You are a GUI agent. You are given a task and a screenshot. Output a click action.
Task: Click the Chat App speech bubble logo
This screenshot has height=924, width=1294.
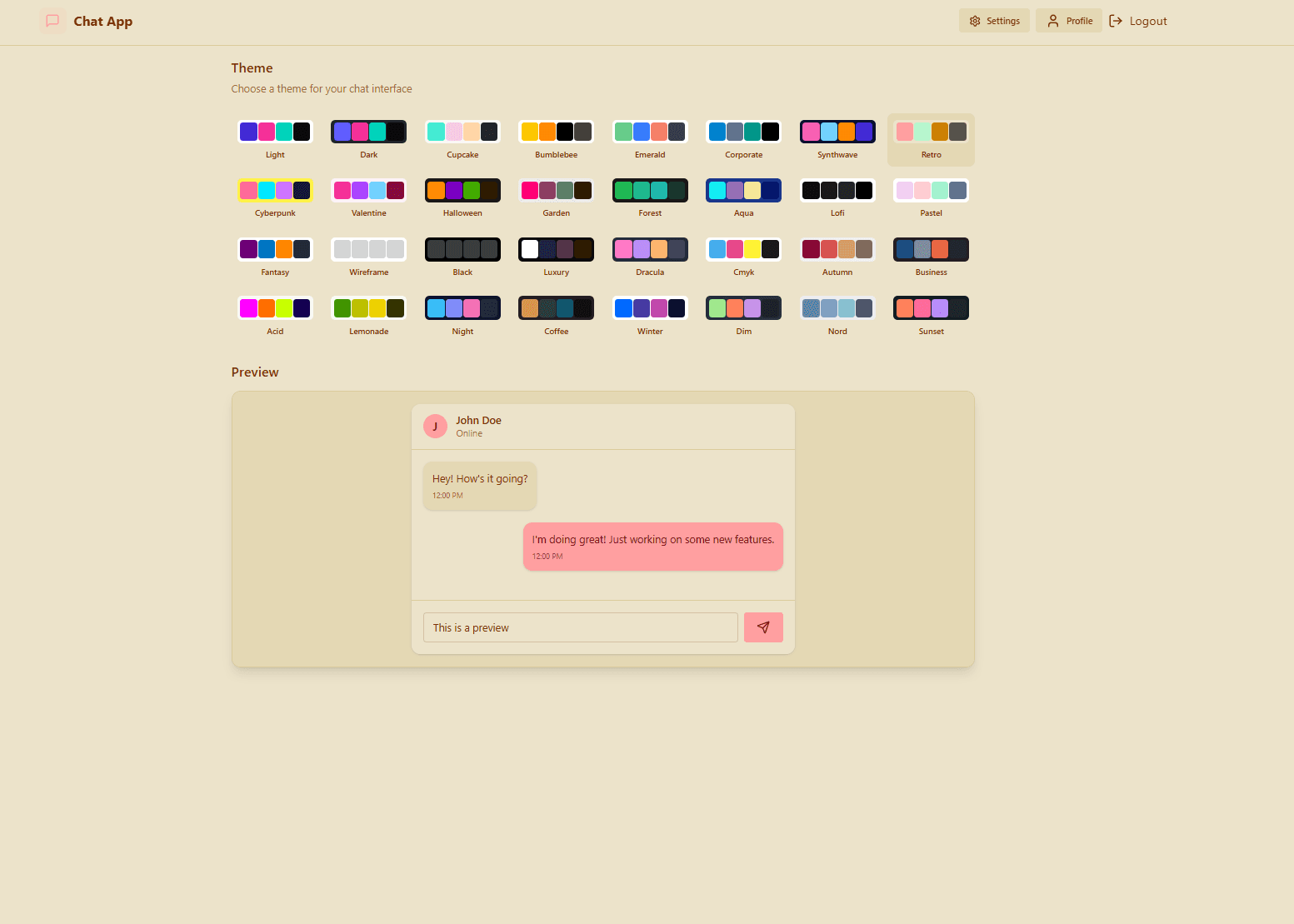click(53, 20)
